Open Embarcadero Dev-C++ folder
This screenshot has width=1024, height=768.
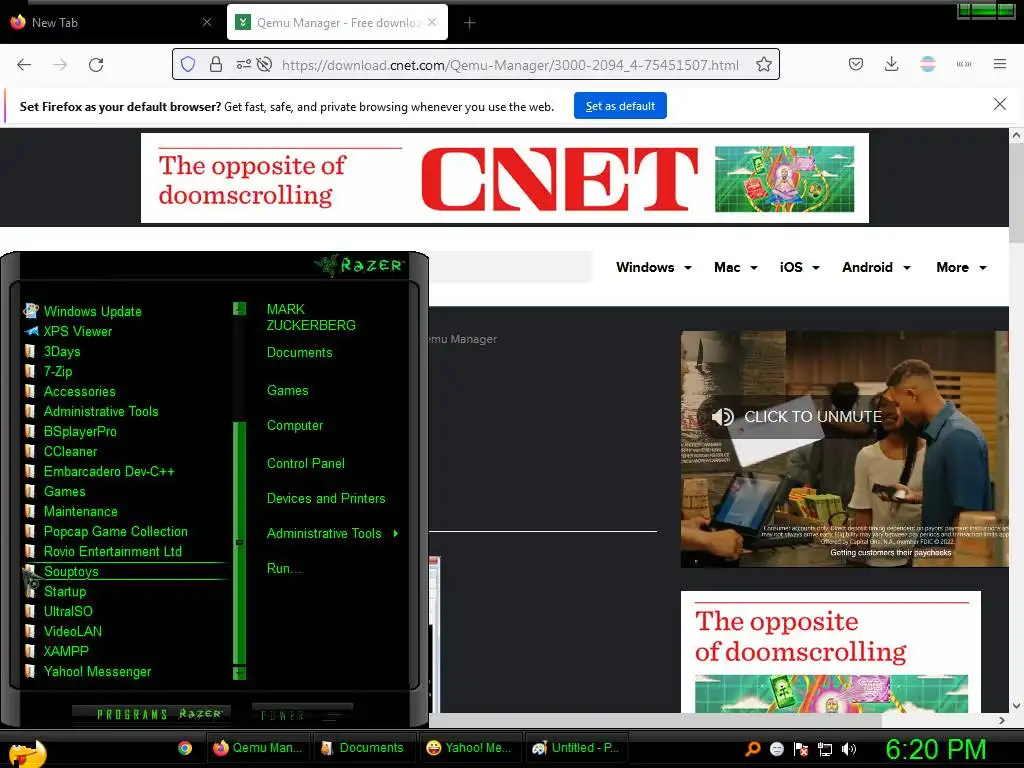(108, 472)
